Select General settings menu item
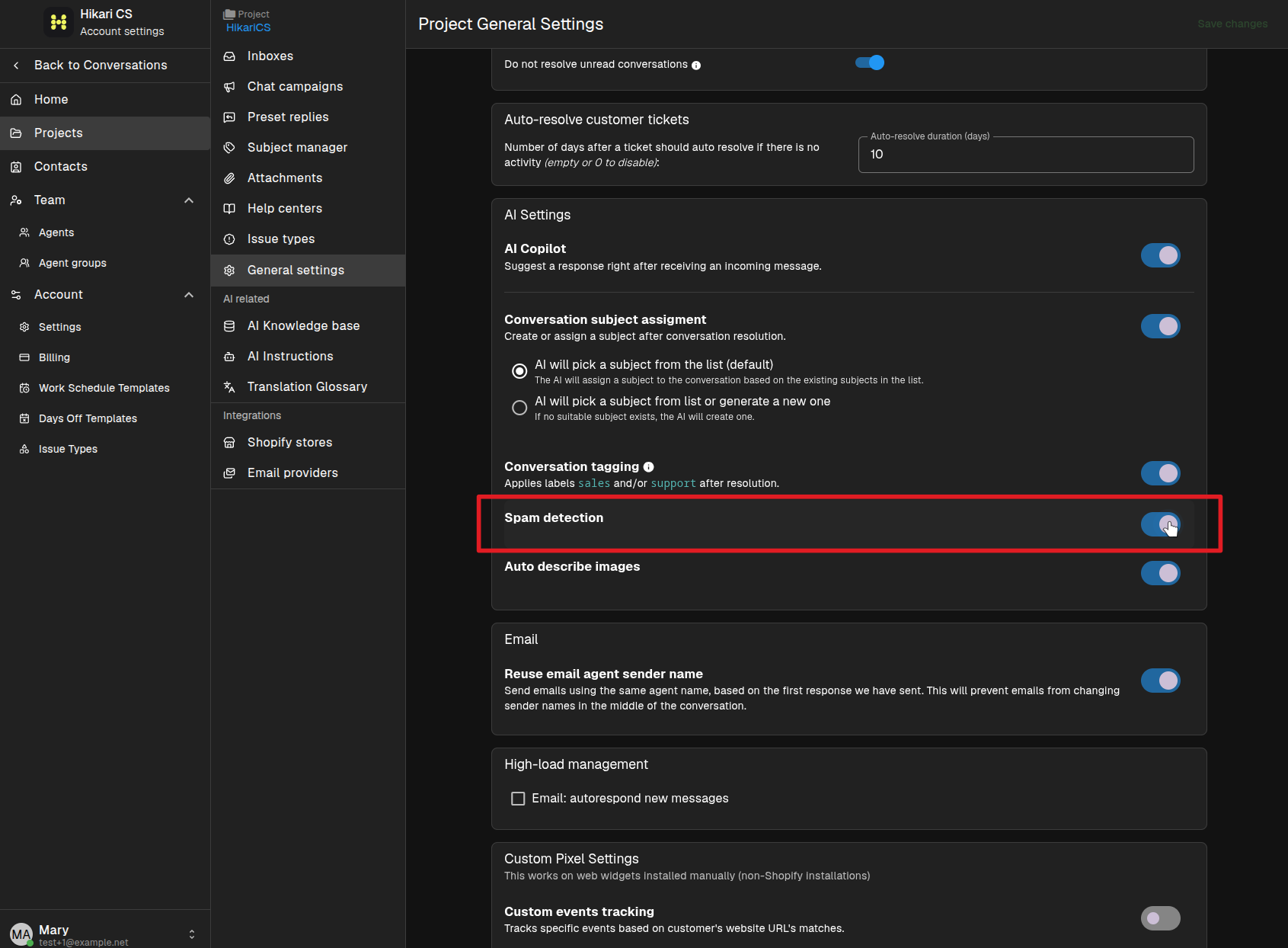 [308, 271]
